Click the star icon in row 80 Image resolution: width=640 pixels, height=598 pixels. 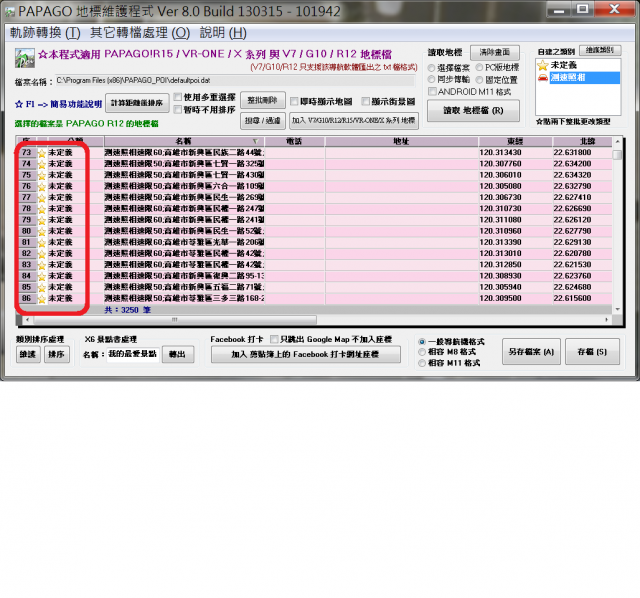tap(42, 232)
